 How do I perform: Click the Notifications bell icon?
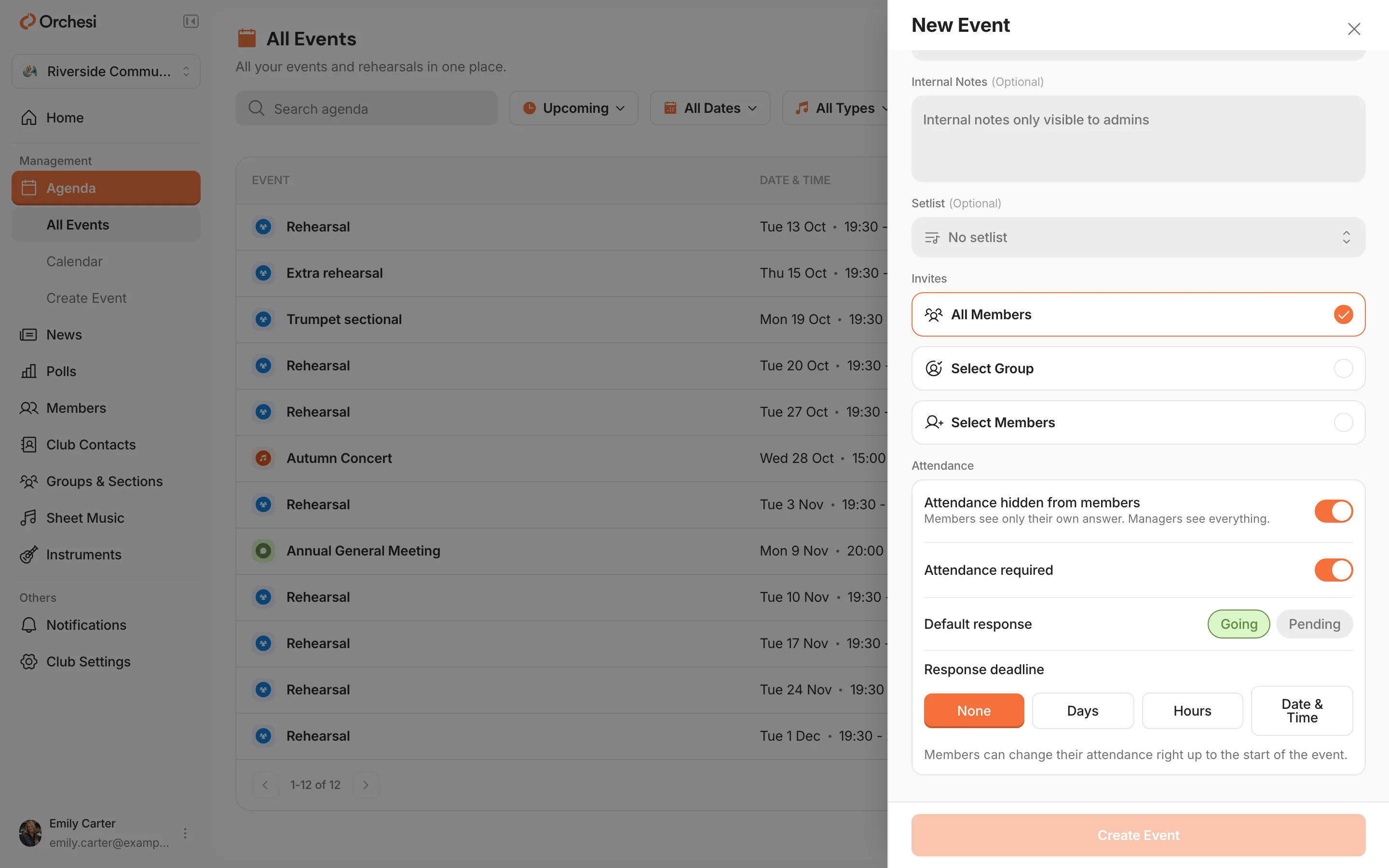(x=29, y=625)
